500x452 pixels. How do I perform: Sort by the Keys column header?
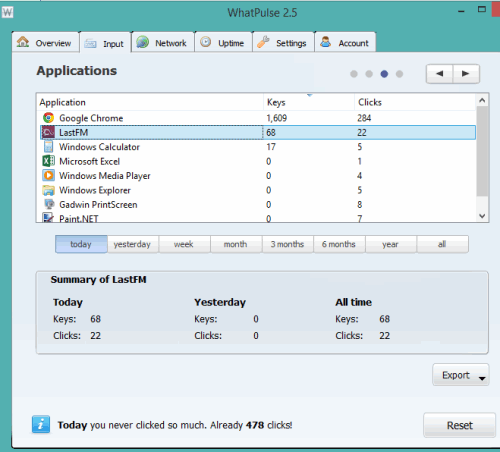click(309, 102)
